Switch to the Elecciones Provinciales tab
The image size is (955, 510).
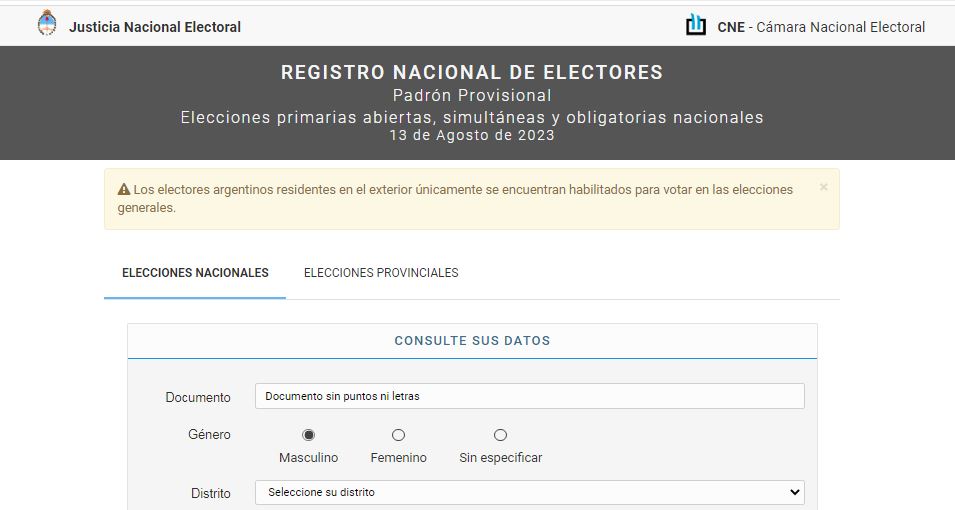tap(381, 273)
